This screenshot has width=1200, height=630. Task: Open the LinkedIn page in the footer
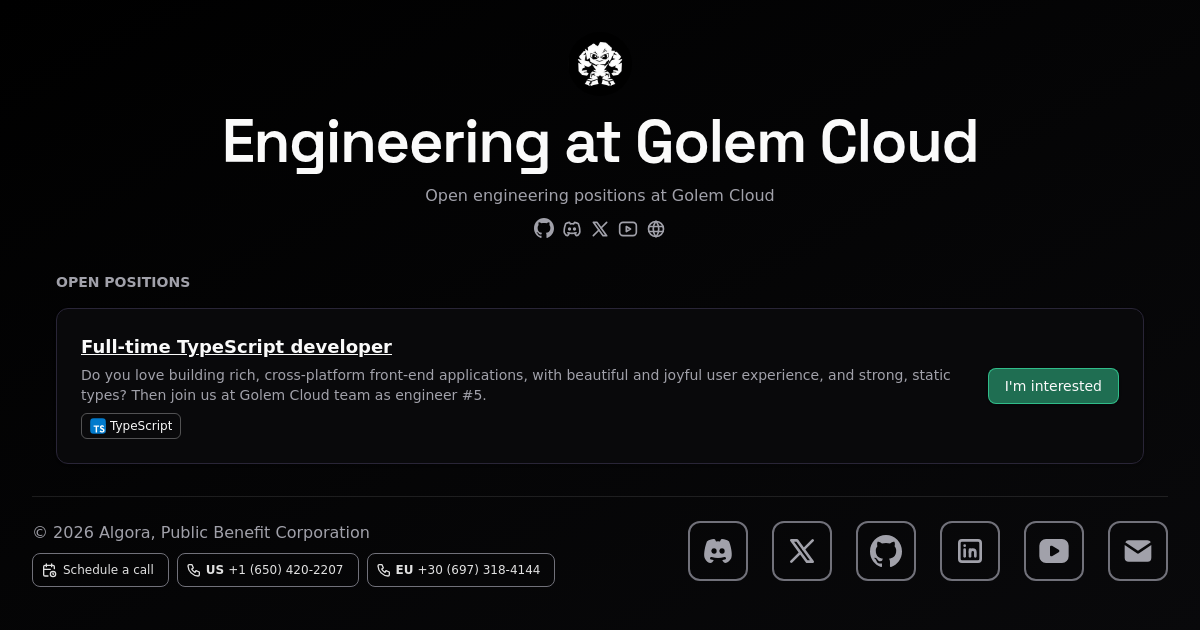970,551
